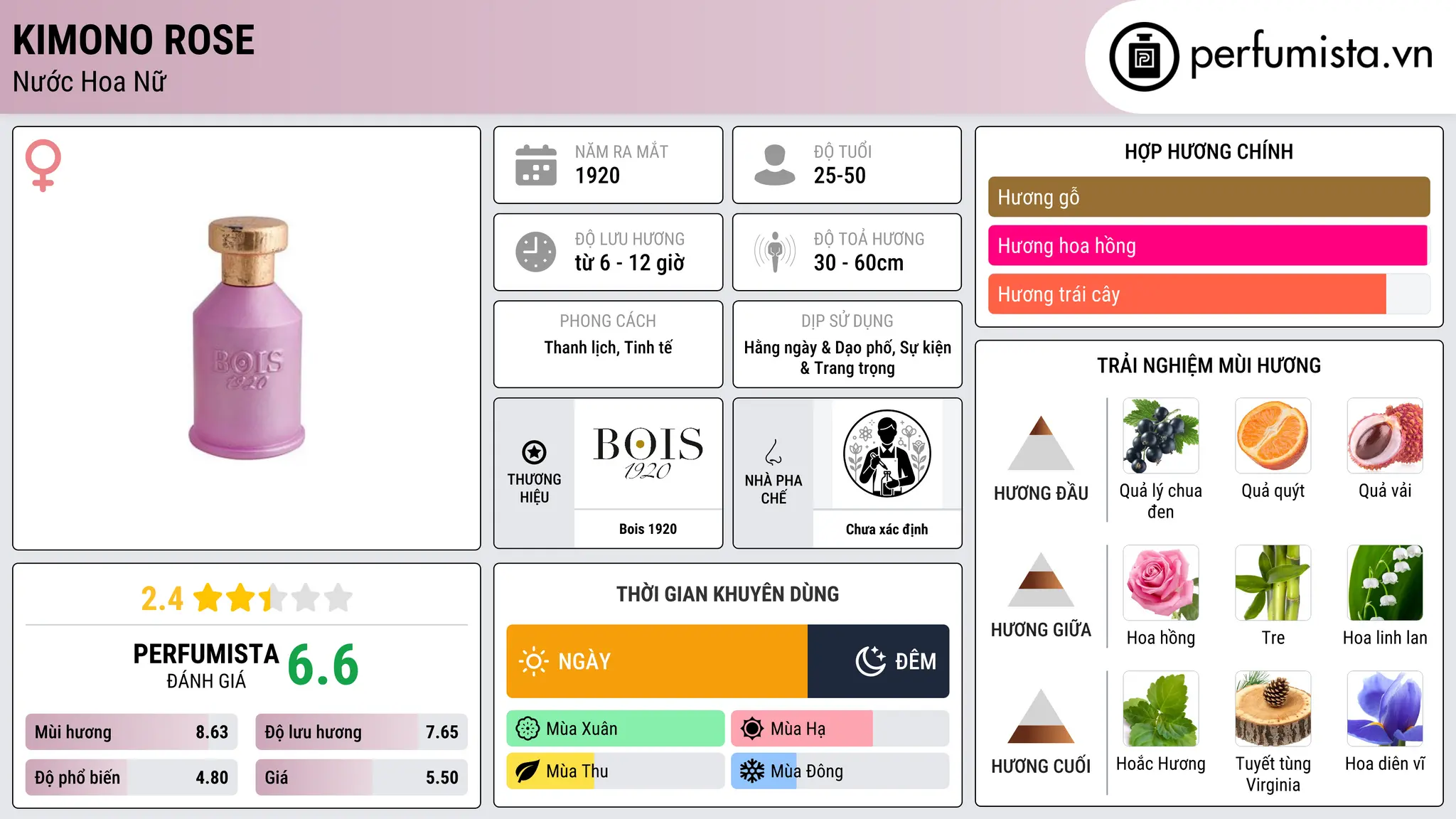Click the Mùa Xuân season bar

point(616,729)
